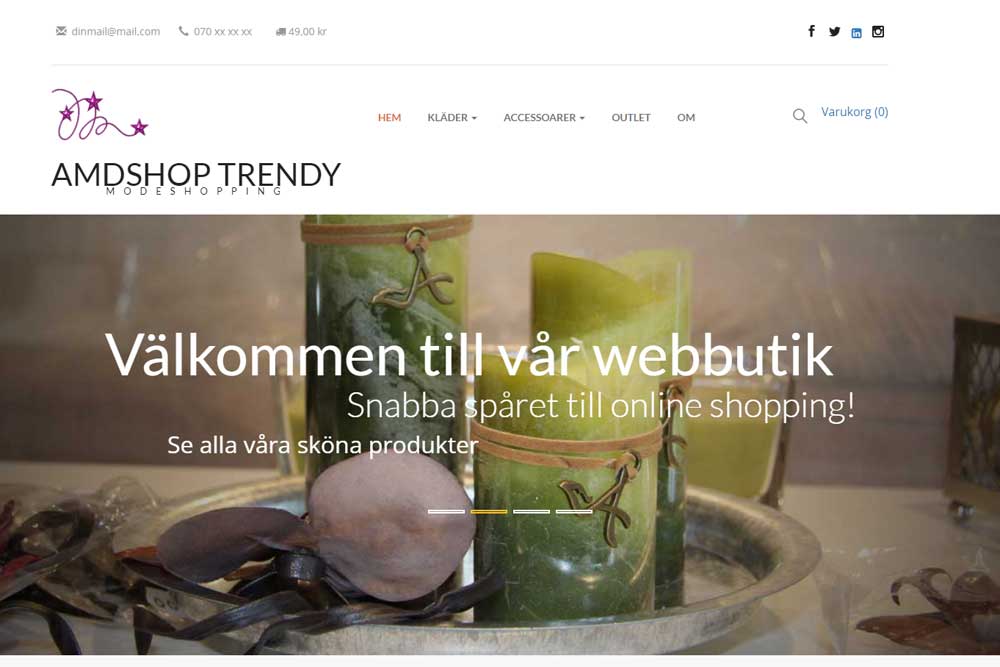Select the first slider indicator bar

[446, 511]
